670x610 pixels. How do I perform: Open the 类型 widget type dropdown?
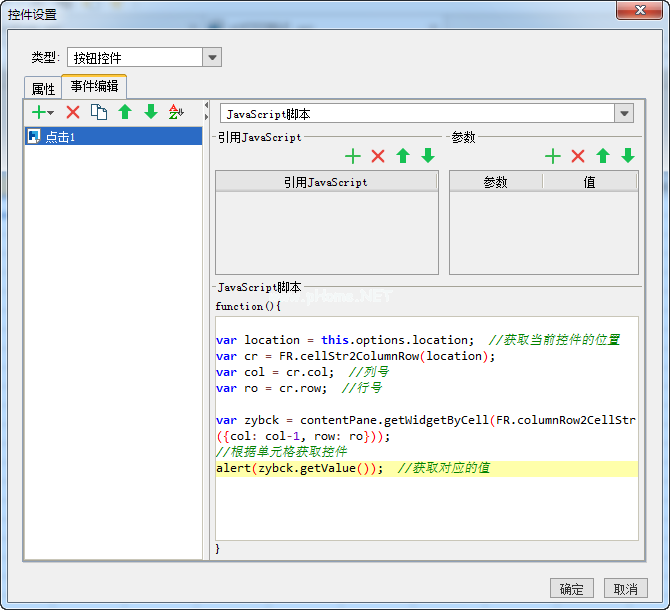(212, 58)
